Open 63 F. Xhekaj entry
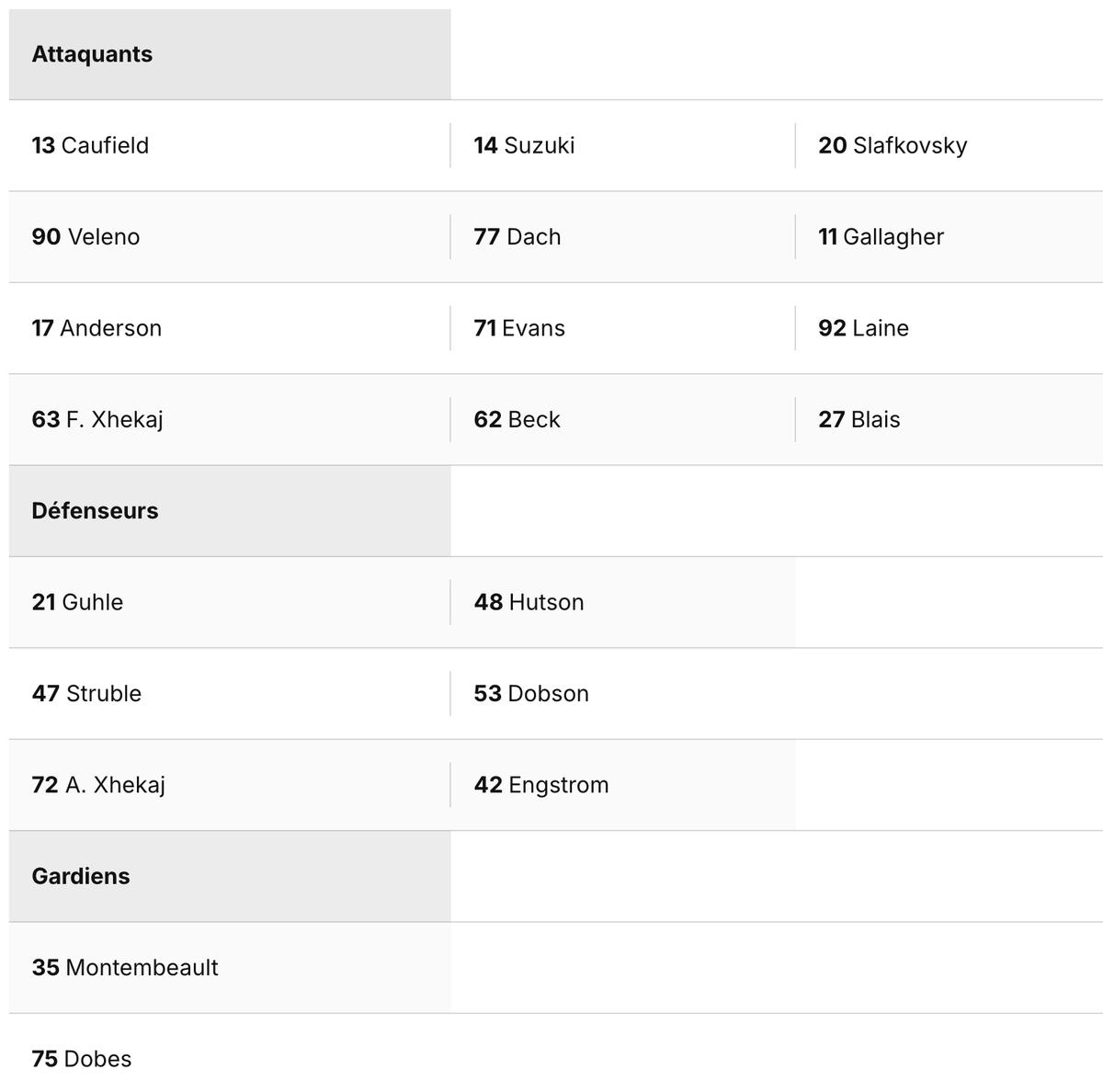Screen dimensions: 1103x1092 [97, 419]
